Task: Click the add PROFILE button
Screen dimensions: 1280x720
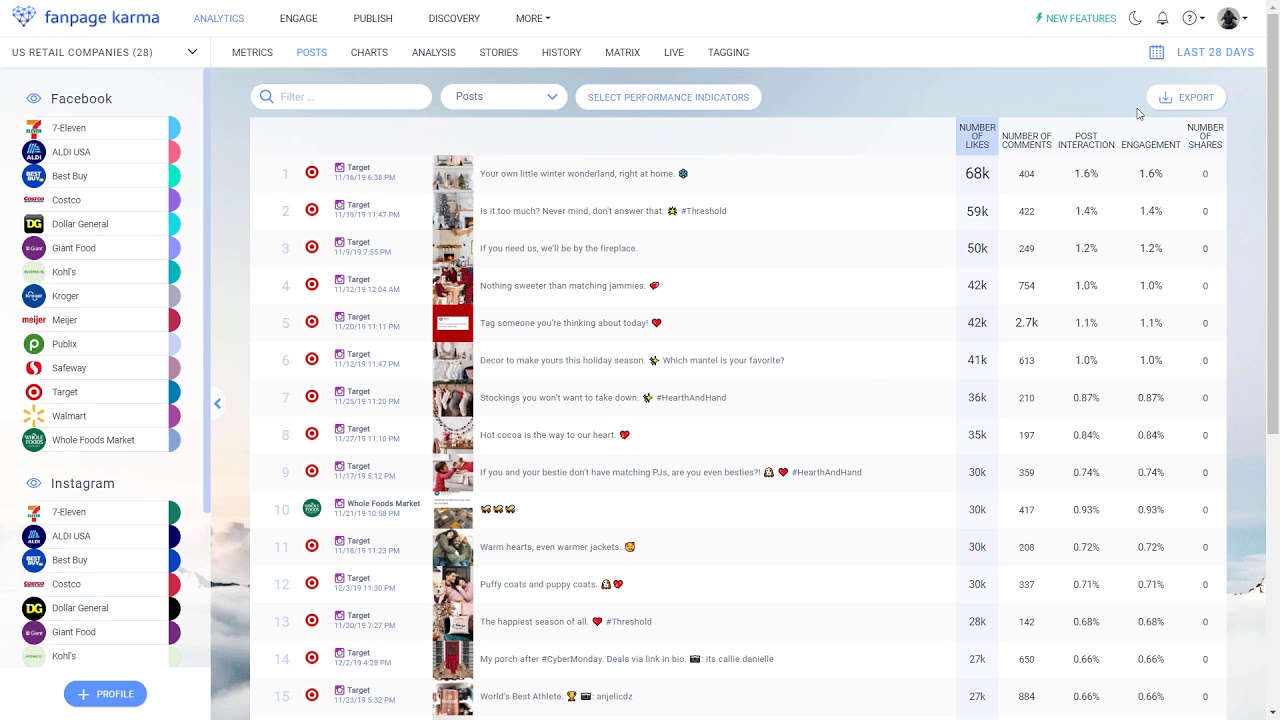Action: click(105, 694)
